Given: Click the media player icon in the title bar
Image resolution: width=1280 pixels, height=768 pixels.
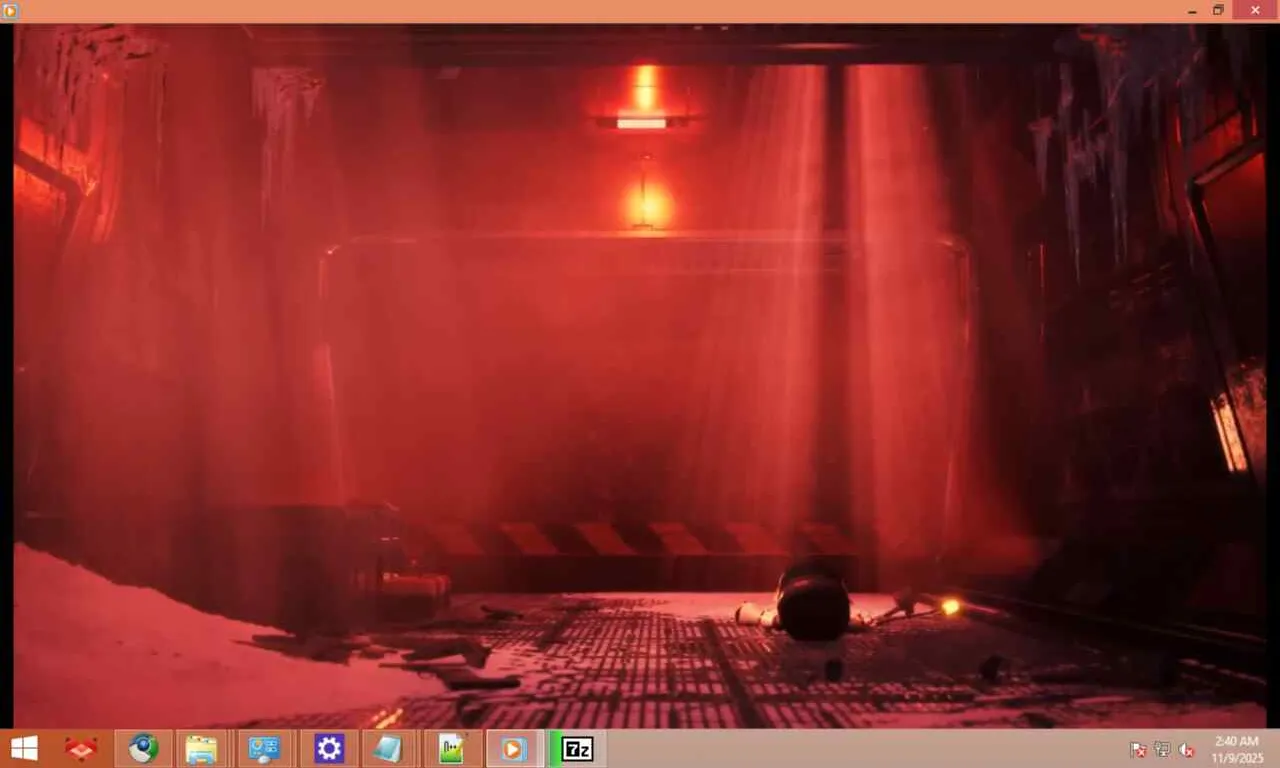Looking at the screenshot, I should pos(10,11).
